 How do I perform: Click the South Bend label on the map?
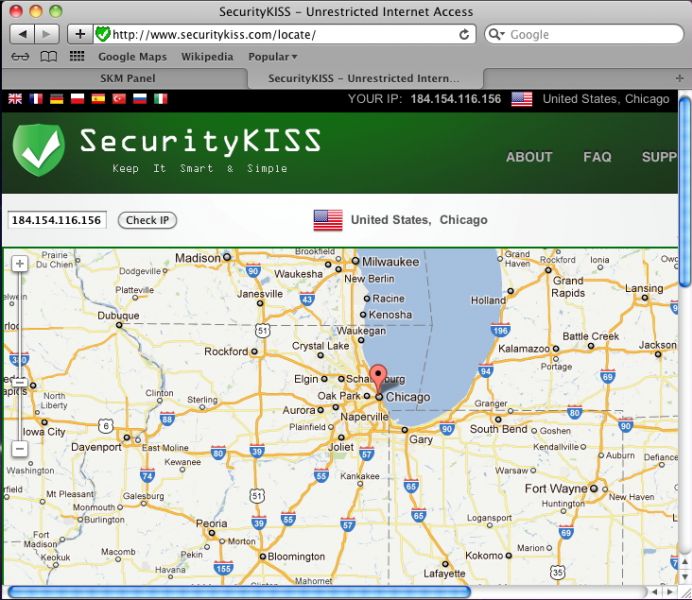[x=498, y=429]
